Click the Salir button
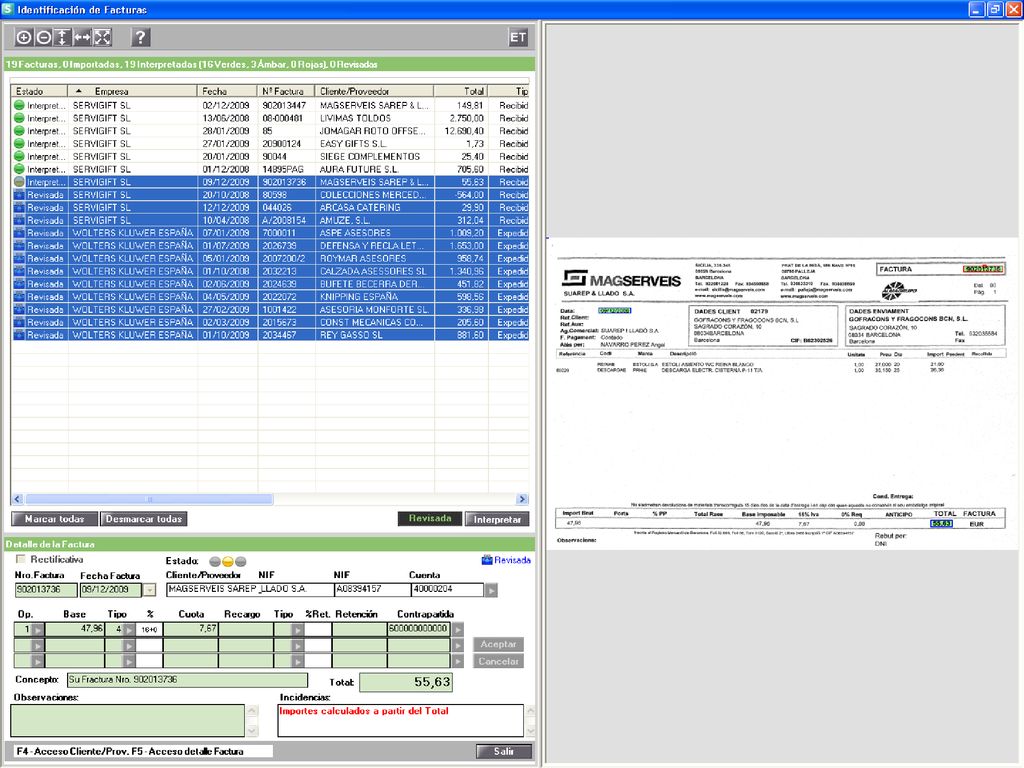Viewport: 1024px width, 768px height. pos(504,752)
